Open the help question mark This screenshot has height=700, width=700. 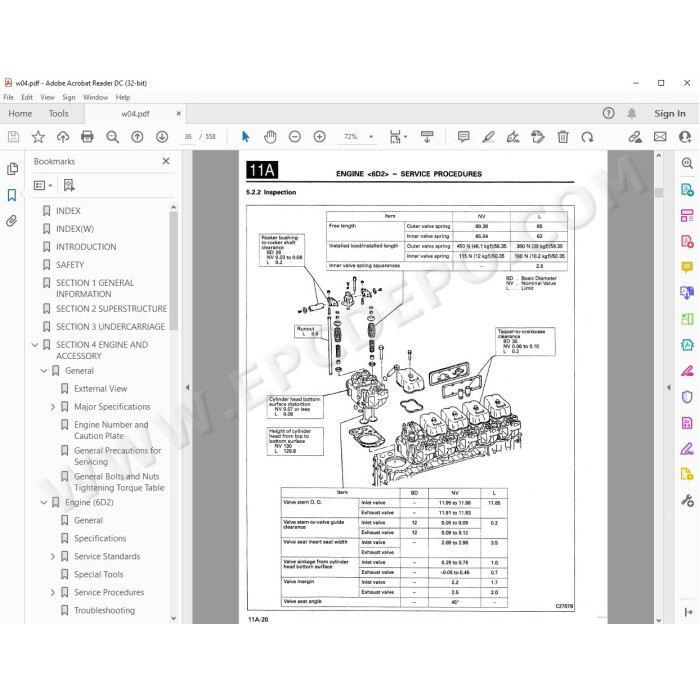tap(608, 113)
